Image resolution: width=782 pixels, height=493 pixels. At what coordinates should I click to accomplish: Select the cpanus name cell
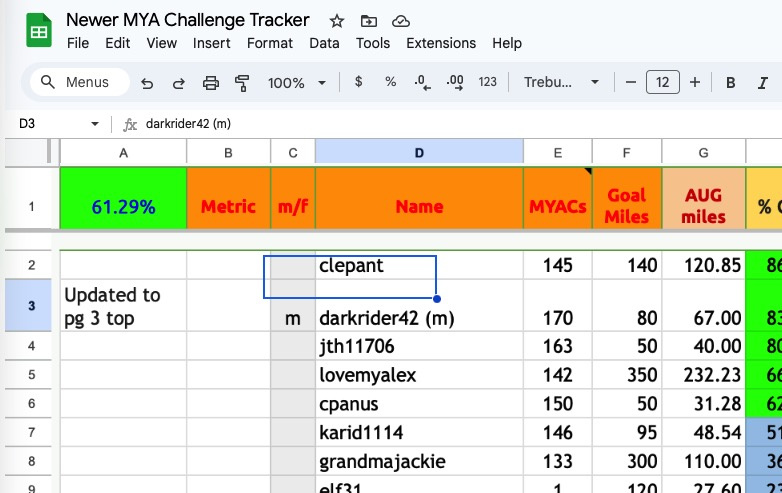tap(419, 403)
